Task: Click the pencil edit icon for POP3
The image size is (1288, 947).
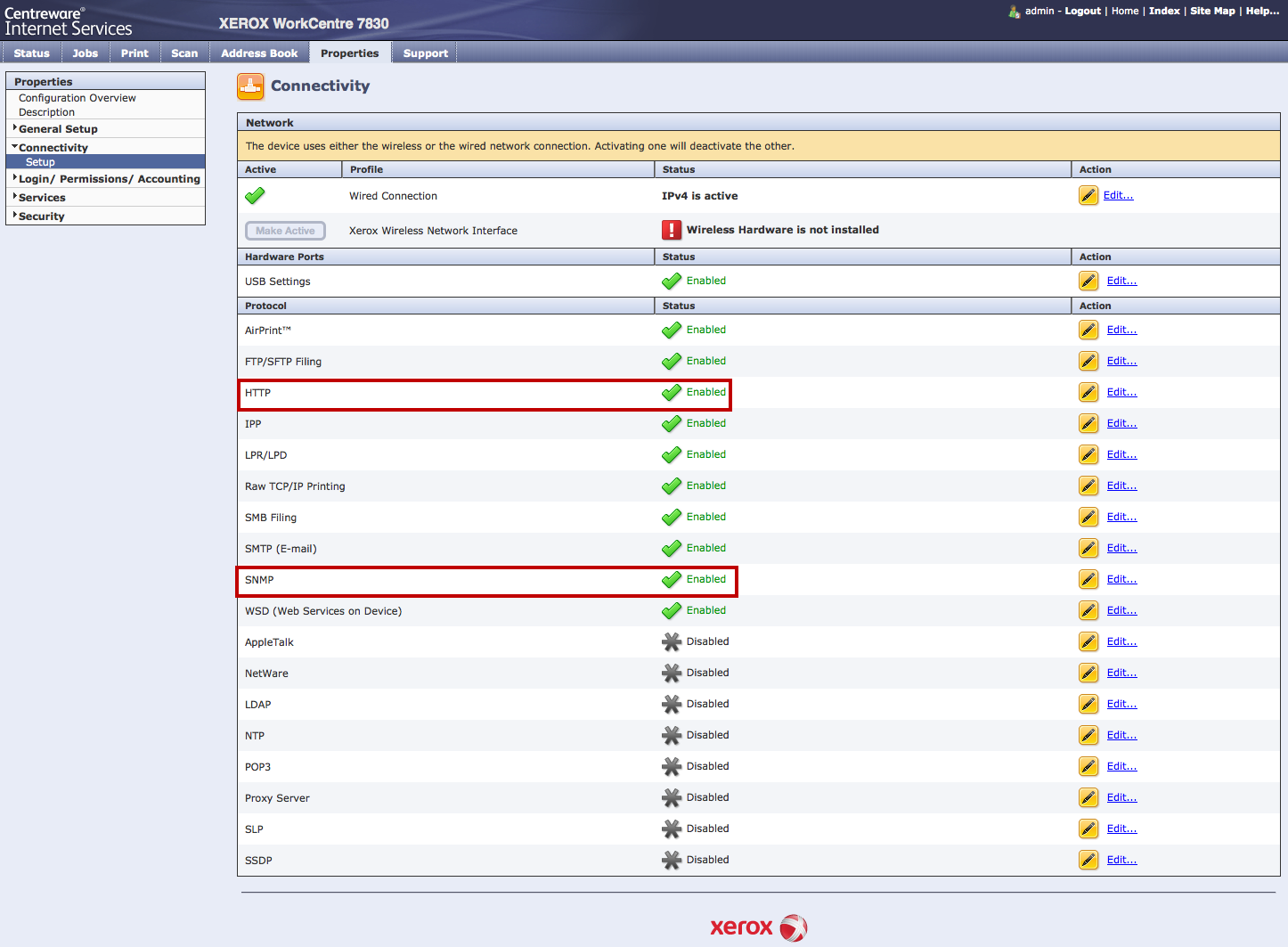Action: pos(1088,767)
